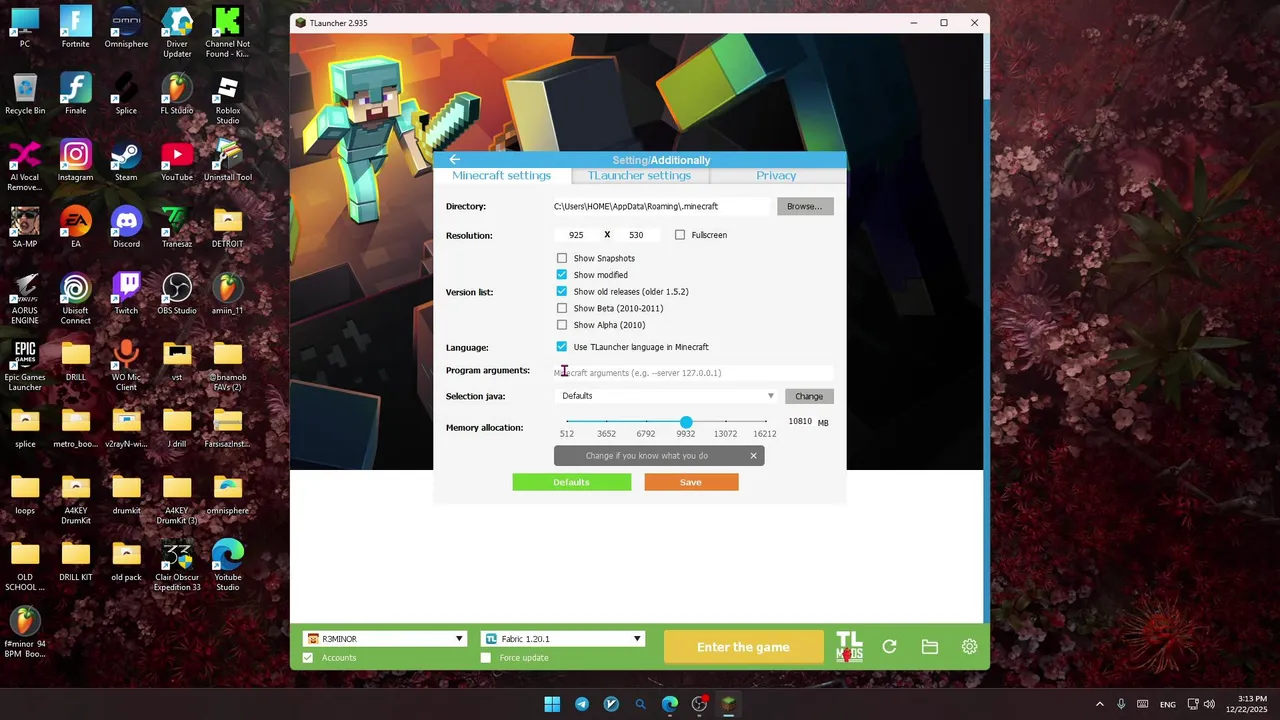
Task: Open the Windows Start menu
Action: (x=552, y=704)
